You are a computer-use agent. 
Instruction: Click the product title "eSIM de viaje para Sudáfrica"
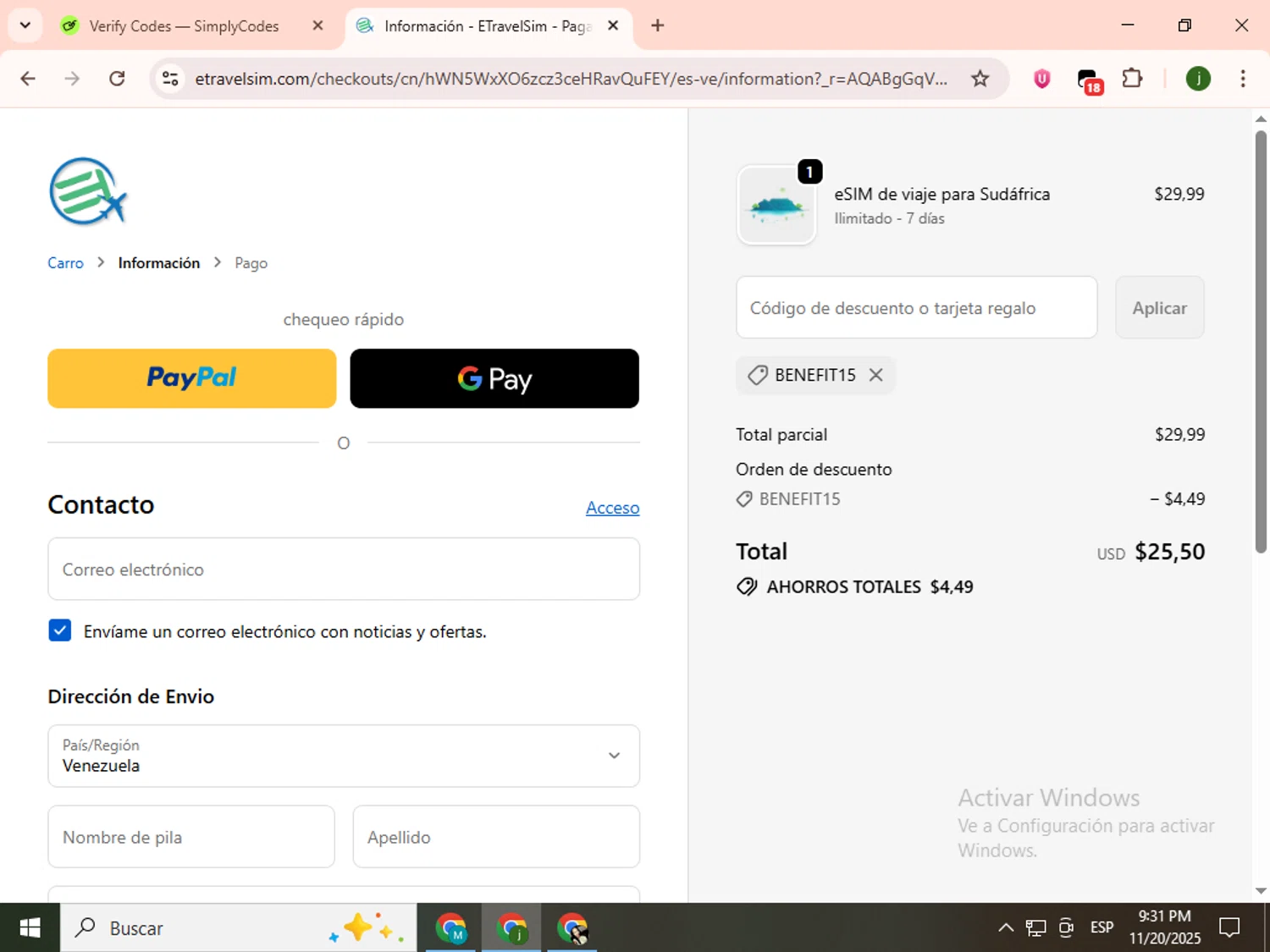coord(941,194)
